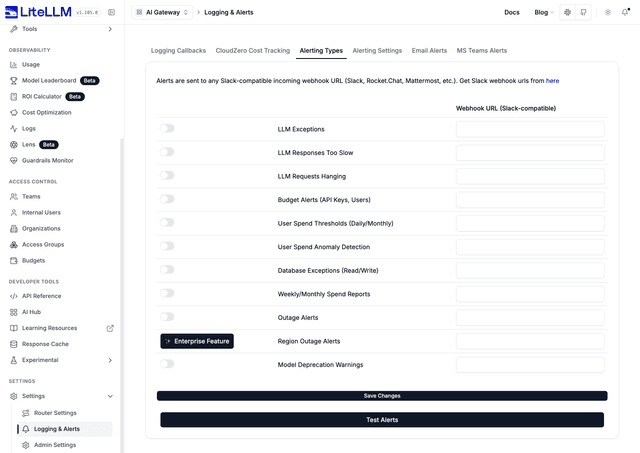This screenshot has width=640, height=453.
Task: Click Region Outage Alerts webhook URL field
Action: [x=530, y=341]
